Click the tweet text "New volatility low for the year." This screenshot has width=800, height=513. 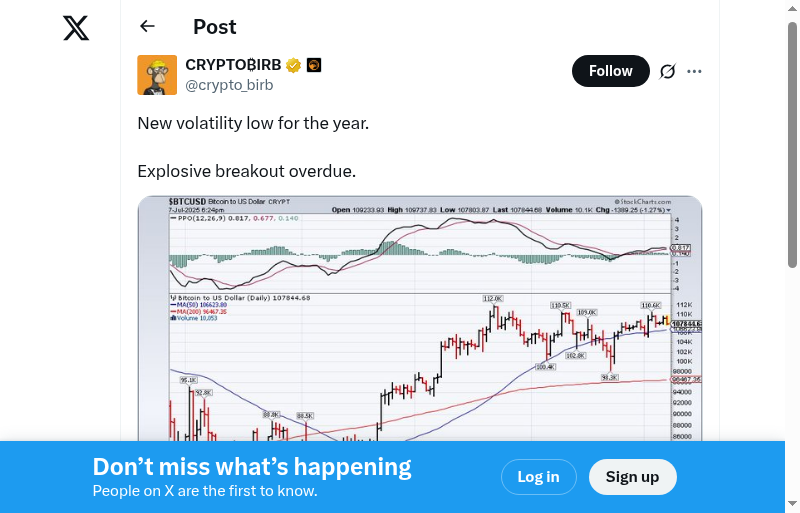253,123
